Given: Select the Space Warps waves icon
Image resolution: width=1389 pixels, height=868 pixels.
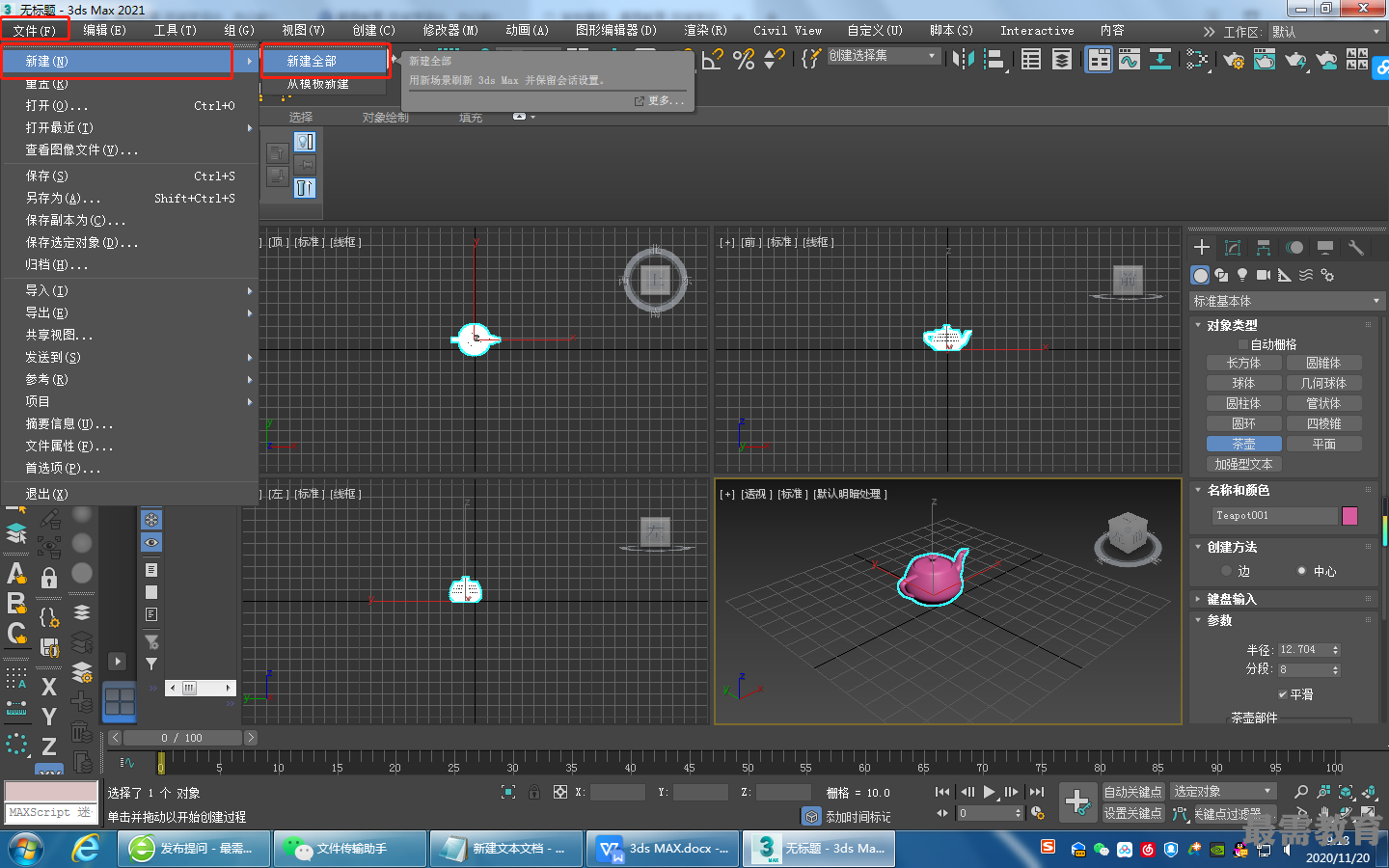Looking at the screenshot, I should 1306,275.
